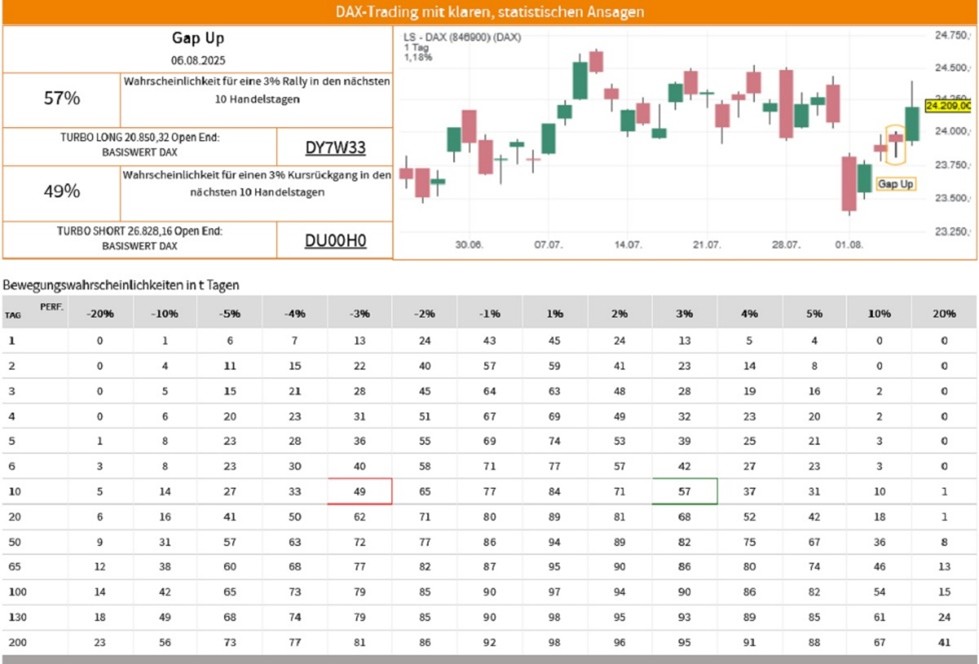Click the -1% column header
Image resolution: width=979 pixels, height=664 pixels.
pyautogui.click(x=490, y=314)
